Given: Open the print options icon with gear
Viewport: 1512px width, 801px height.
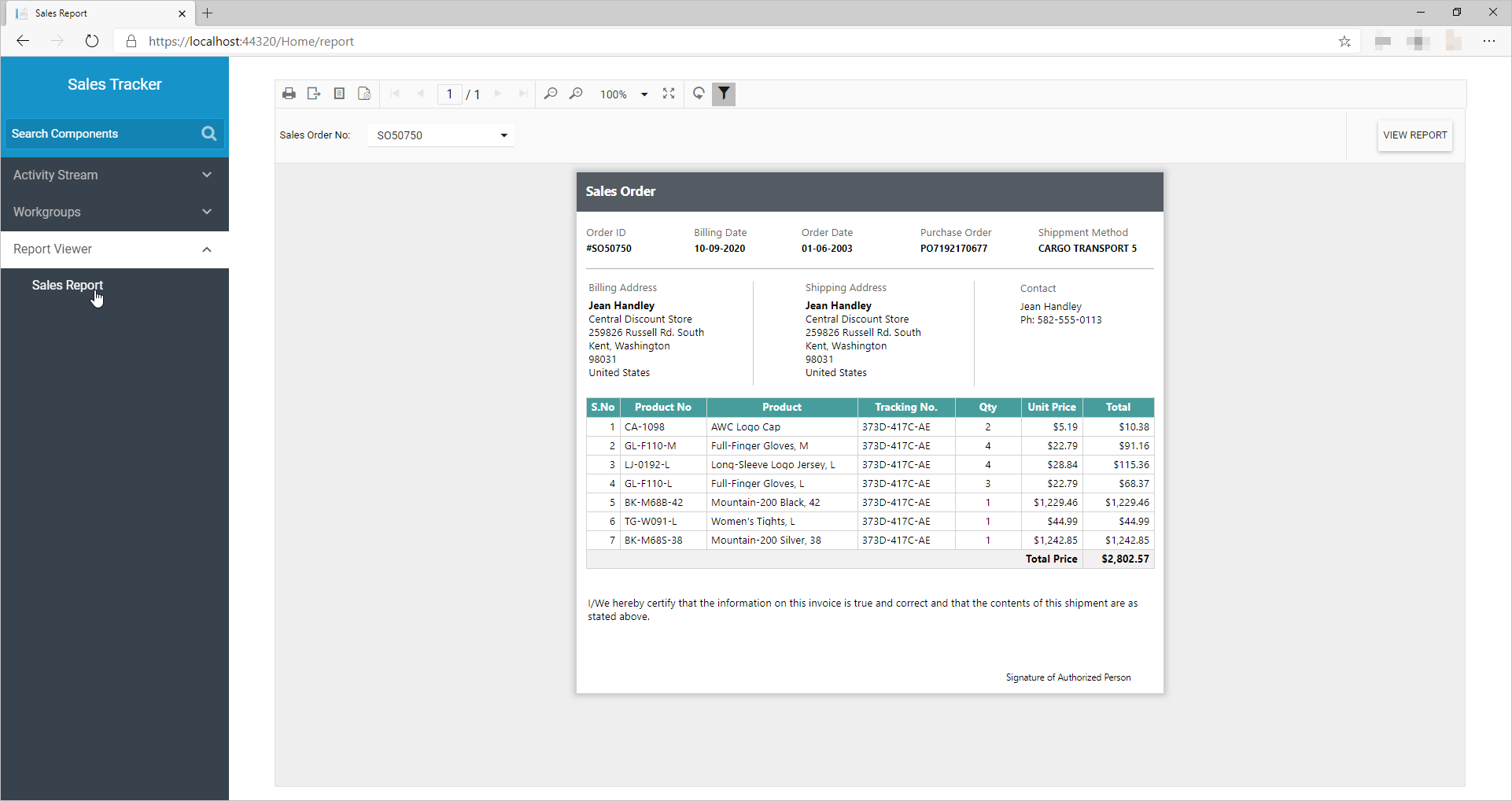Looking at the screenshot, I should tap(364, 94).
